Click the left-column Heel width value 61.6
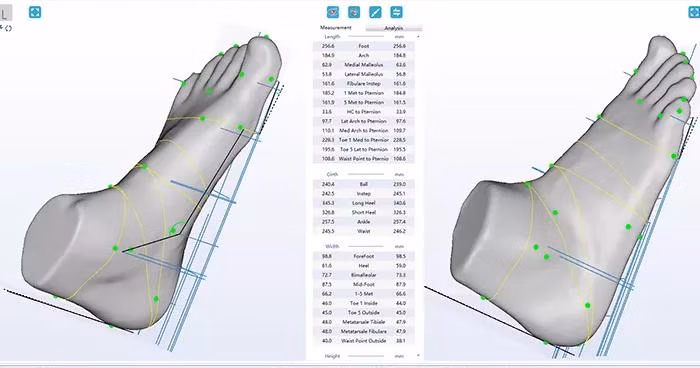700x368 pixels. 327,266
